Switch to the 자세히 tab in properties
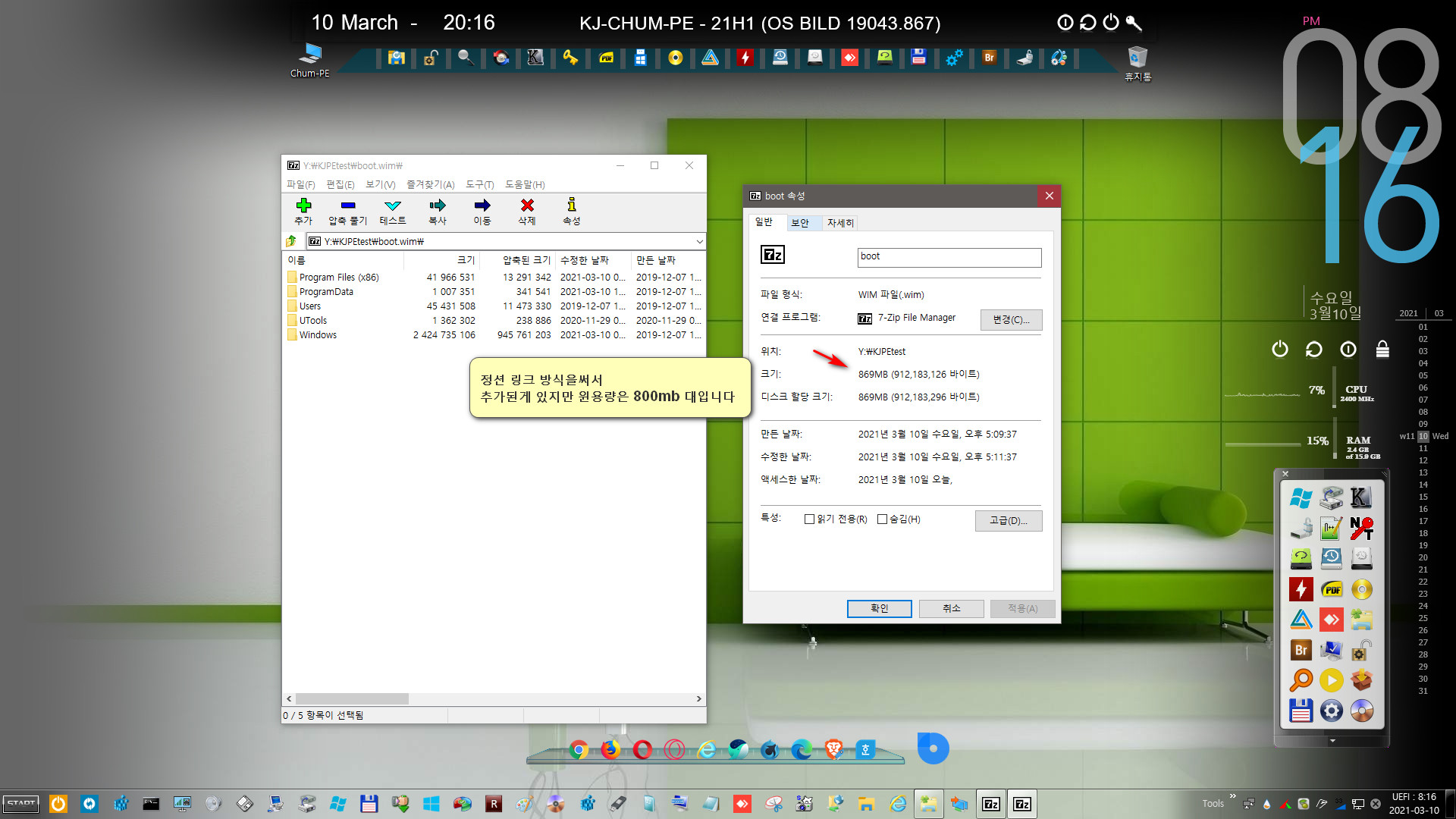The width and height of the screenshot is (1456, 819). (840, 223)
